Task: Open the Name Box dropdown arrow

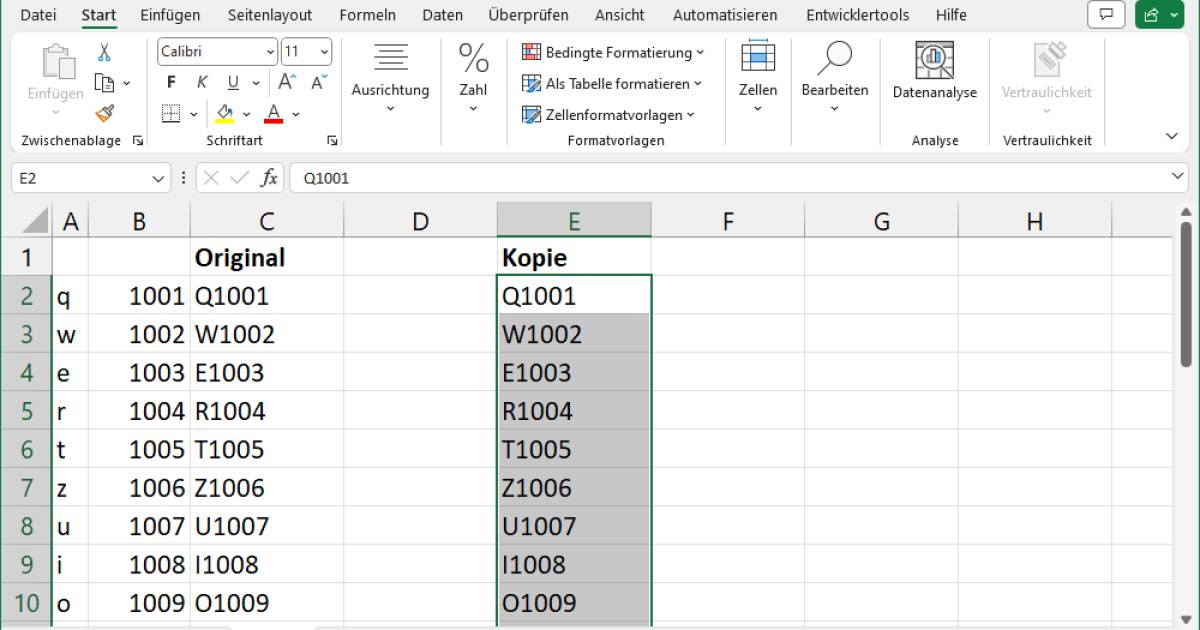Action: point(158,178)
